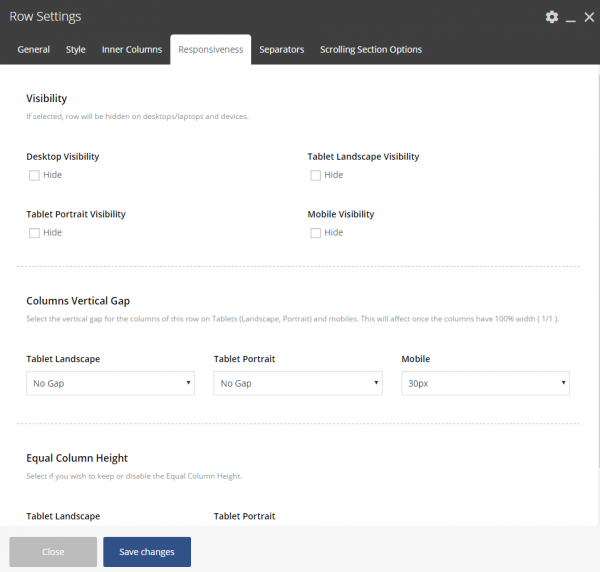Minimize the Row Settings panel
600x572 pixels.
click(570, 18)
